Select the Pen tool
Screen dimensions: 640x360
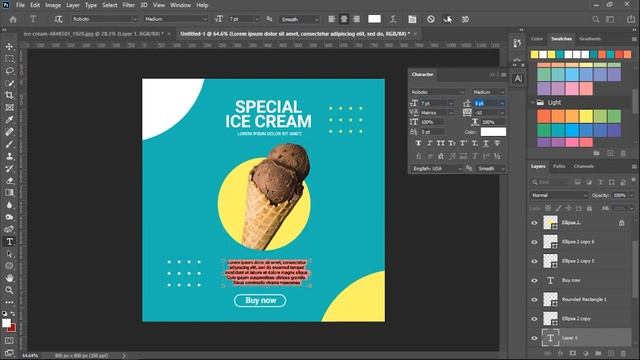[9, 229]
